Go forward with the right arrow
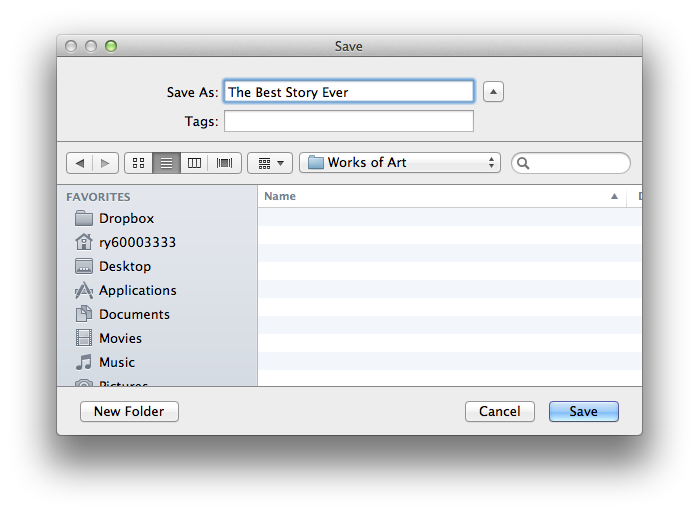699x514 pixels. [105, 163]
